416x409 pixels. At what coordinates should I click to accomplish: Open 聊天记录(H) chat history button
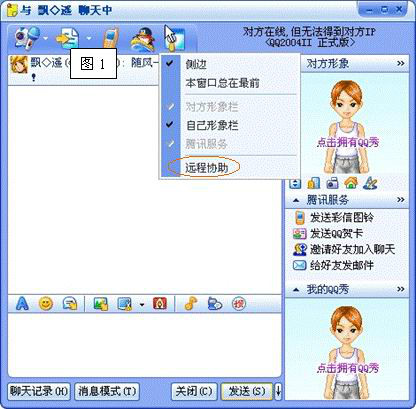tap(39, 391)
